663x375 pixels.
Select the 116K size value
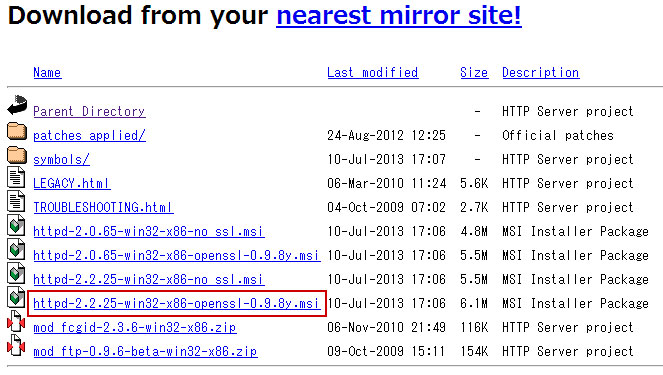point(474,328)
